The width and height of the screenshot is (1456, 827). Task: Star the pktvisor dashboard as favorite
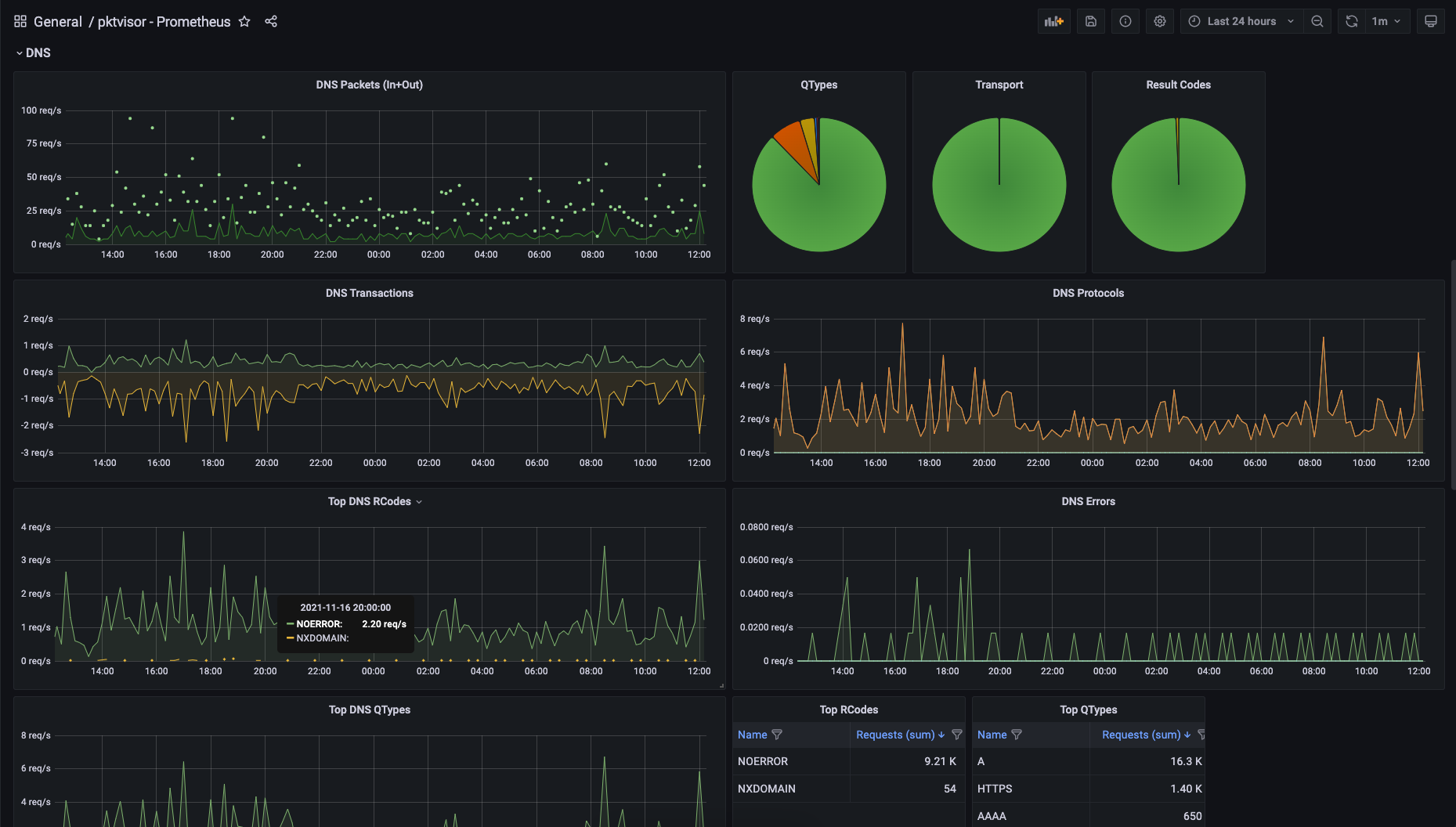click(244, 21)
